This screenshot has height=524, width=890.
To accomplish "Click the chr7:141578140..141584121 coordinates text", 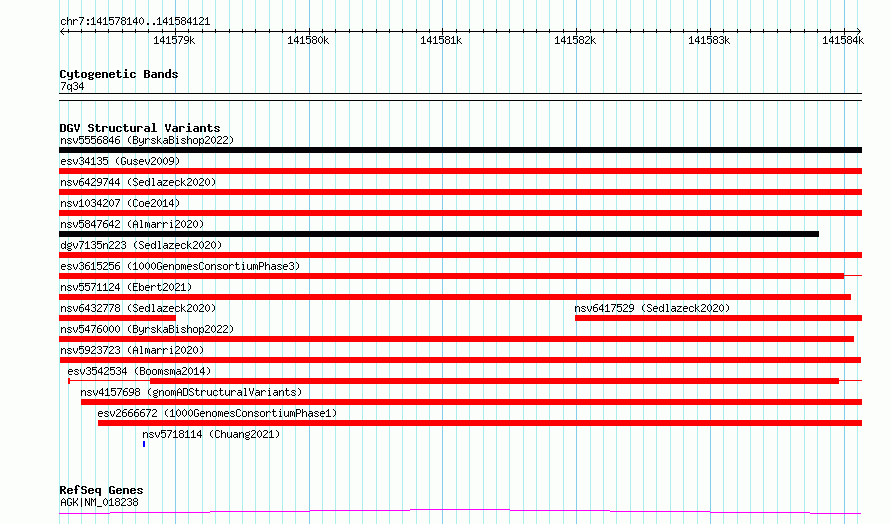I will pos(135,22).
